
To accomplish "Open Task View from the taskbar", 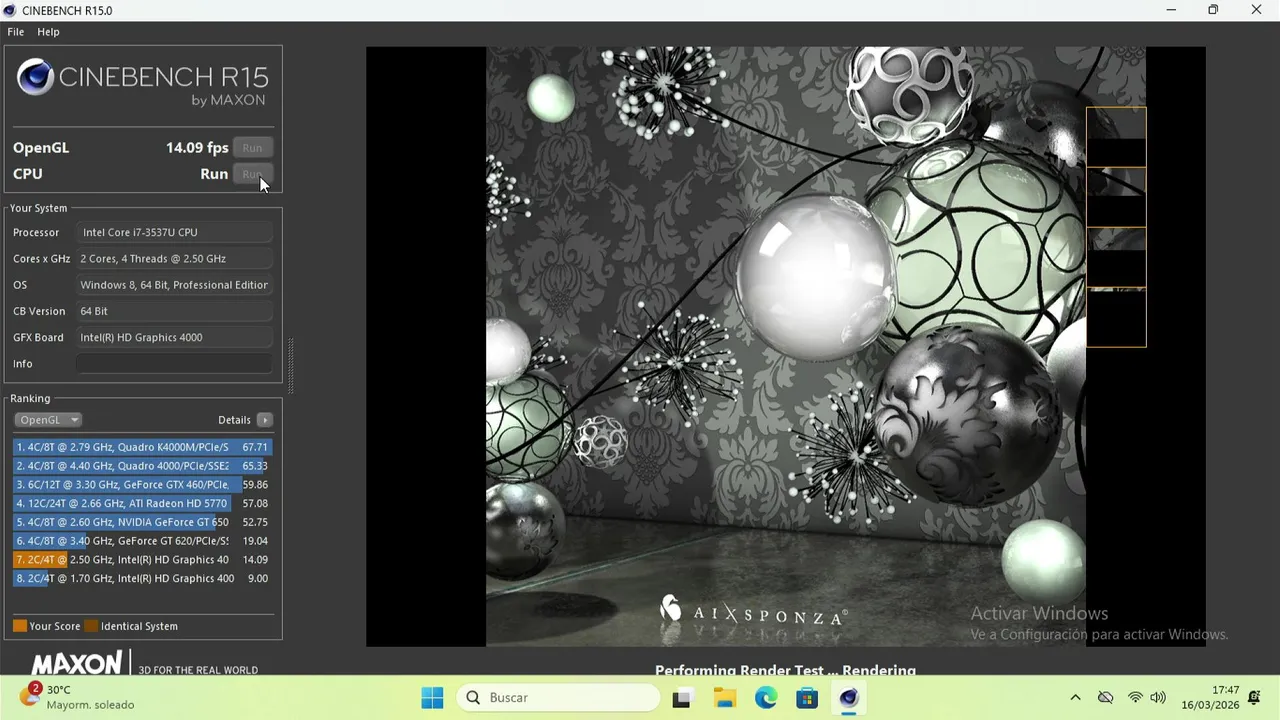I will [x=682, y=698].
